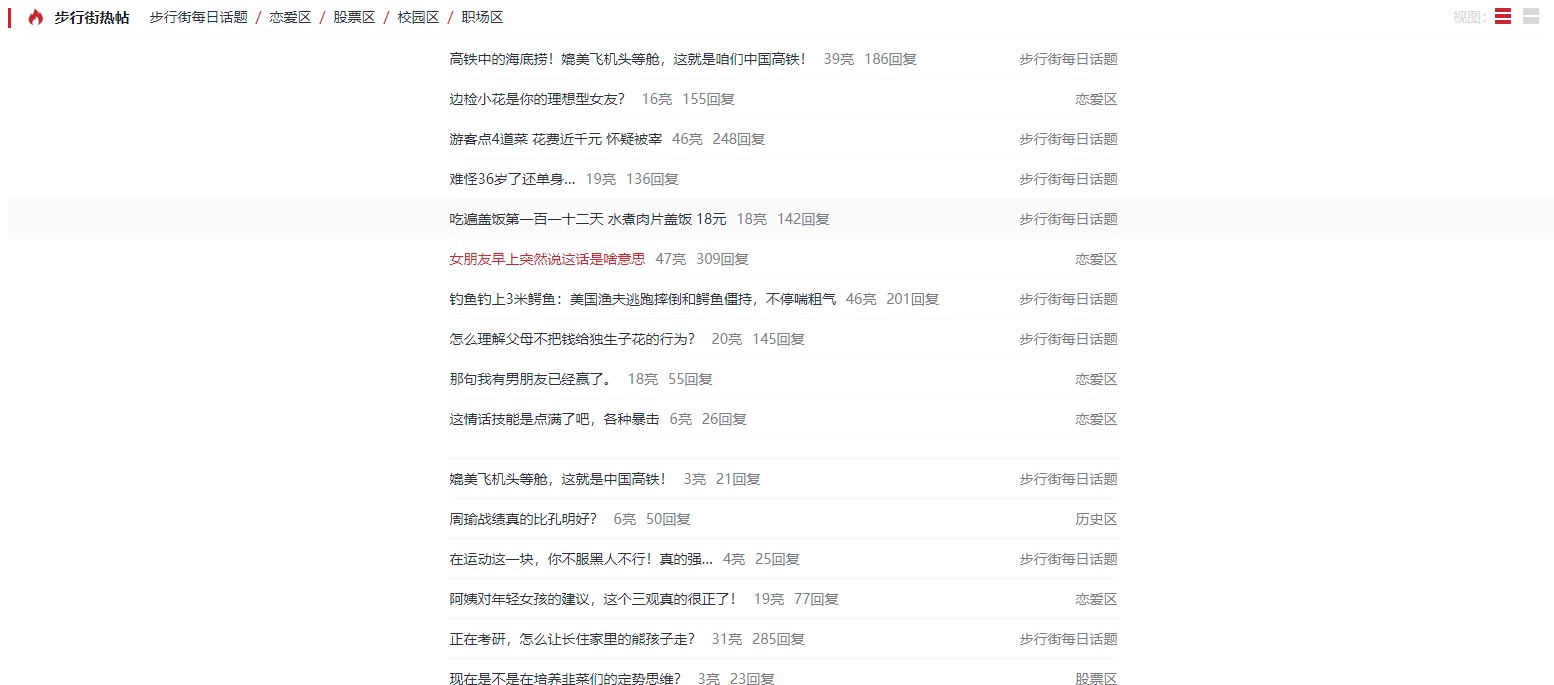Click the flame icon beside 步行街热帖
Image resolution: width=1554 pixels, height=685 pixels.
point(34,17)
